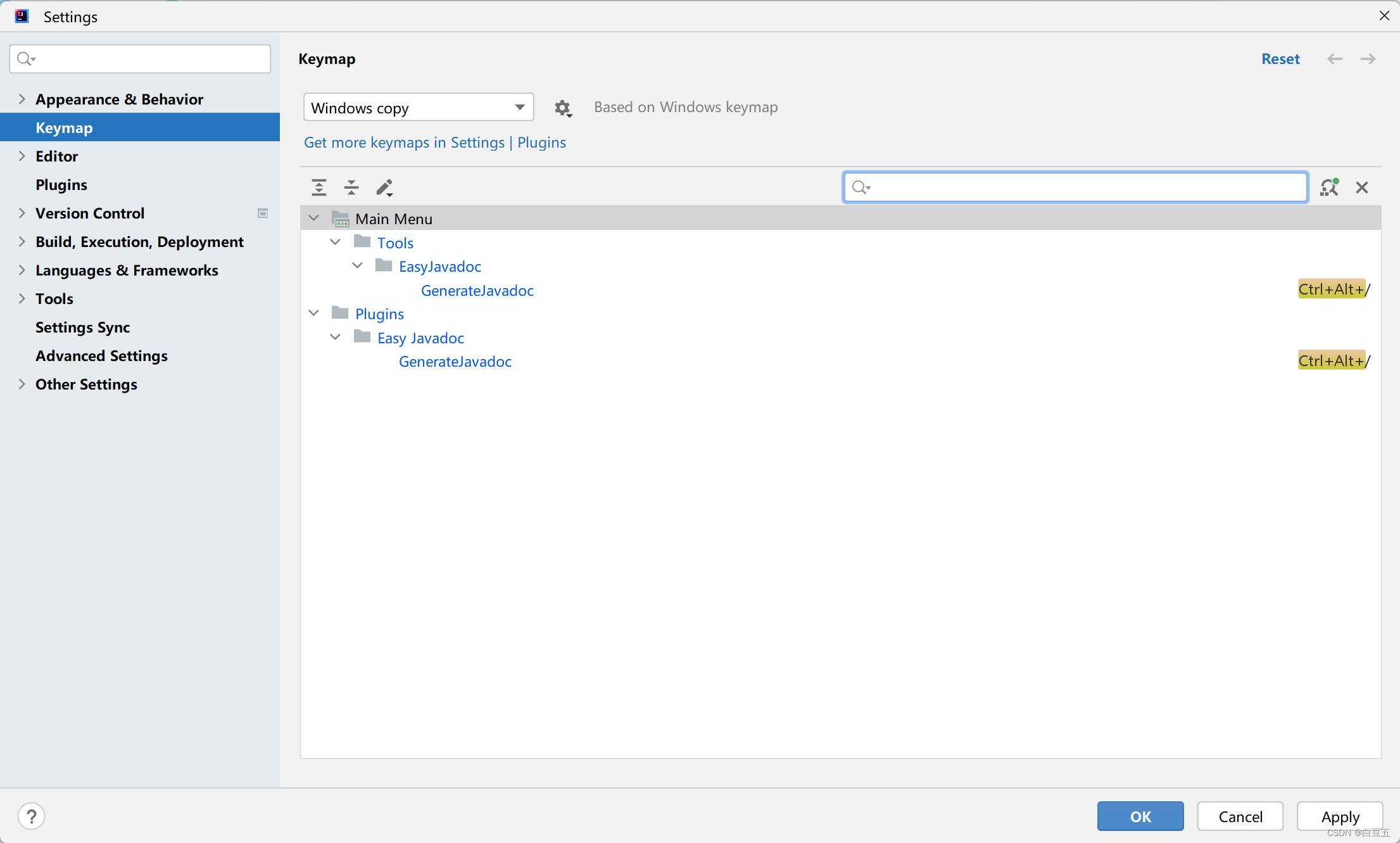Viewport: 1400px width, 843px height.
Task: Select Appearance & Behavior category
Action: pyautogui.click(x=119, y=99)
